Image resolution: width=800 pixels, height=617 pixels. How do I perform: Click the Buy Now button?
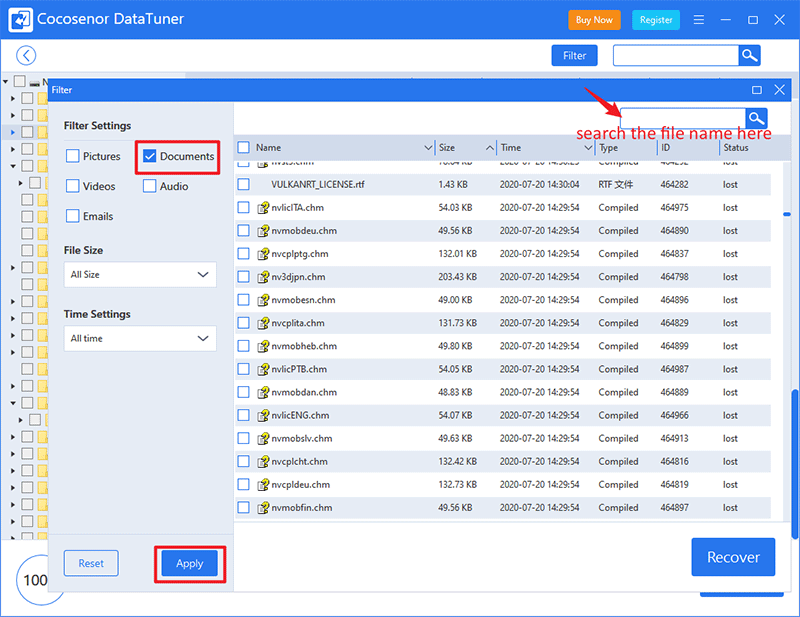(x=594, y=20)
